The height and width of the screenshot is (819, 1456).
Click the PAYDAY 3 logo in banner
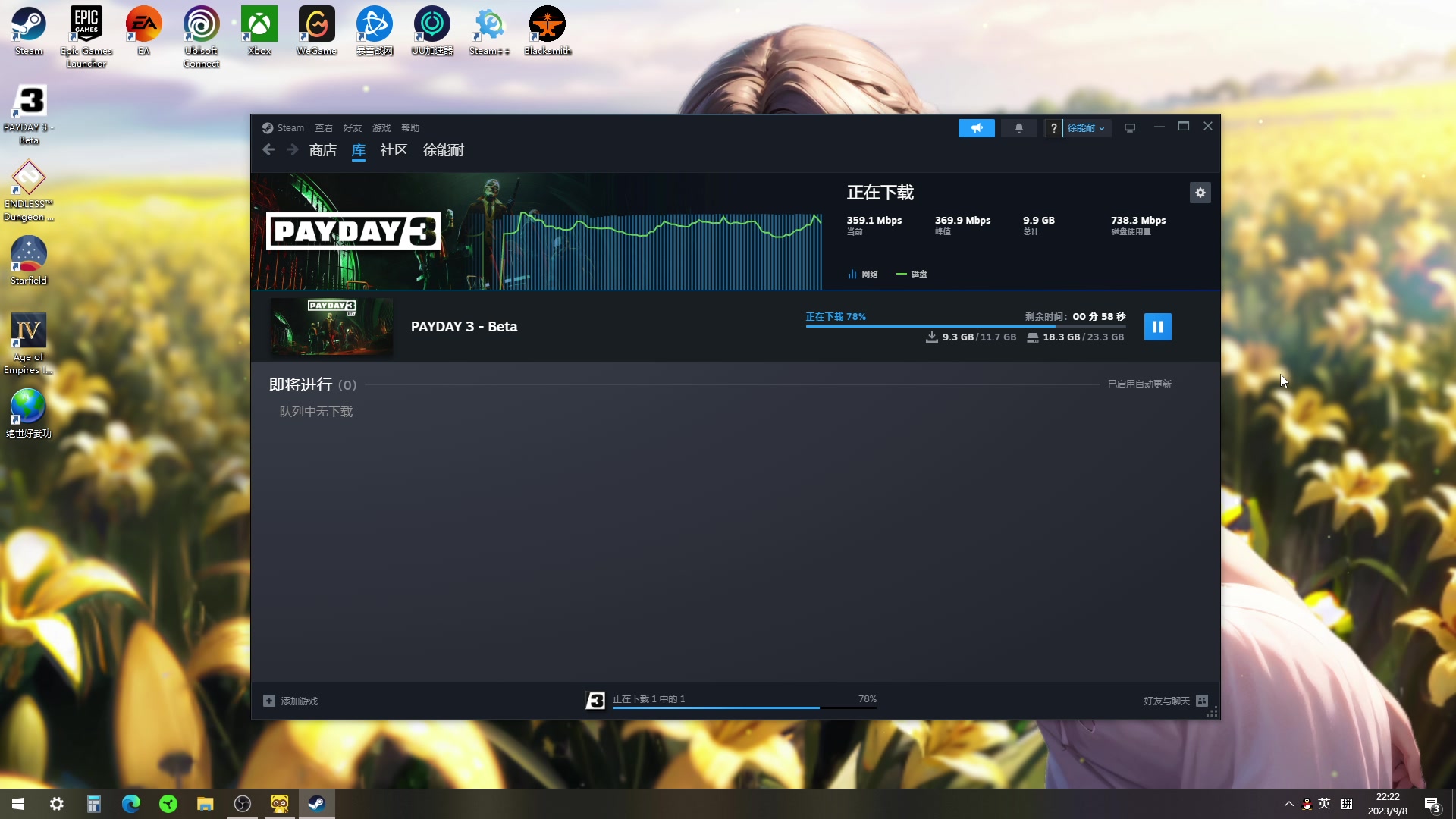(353, 231)
